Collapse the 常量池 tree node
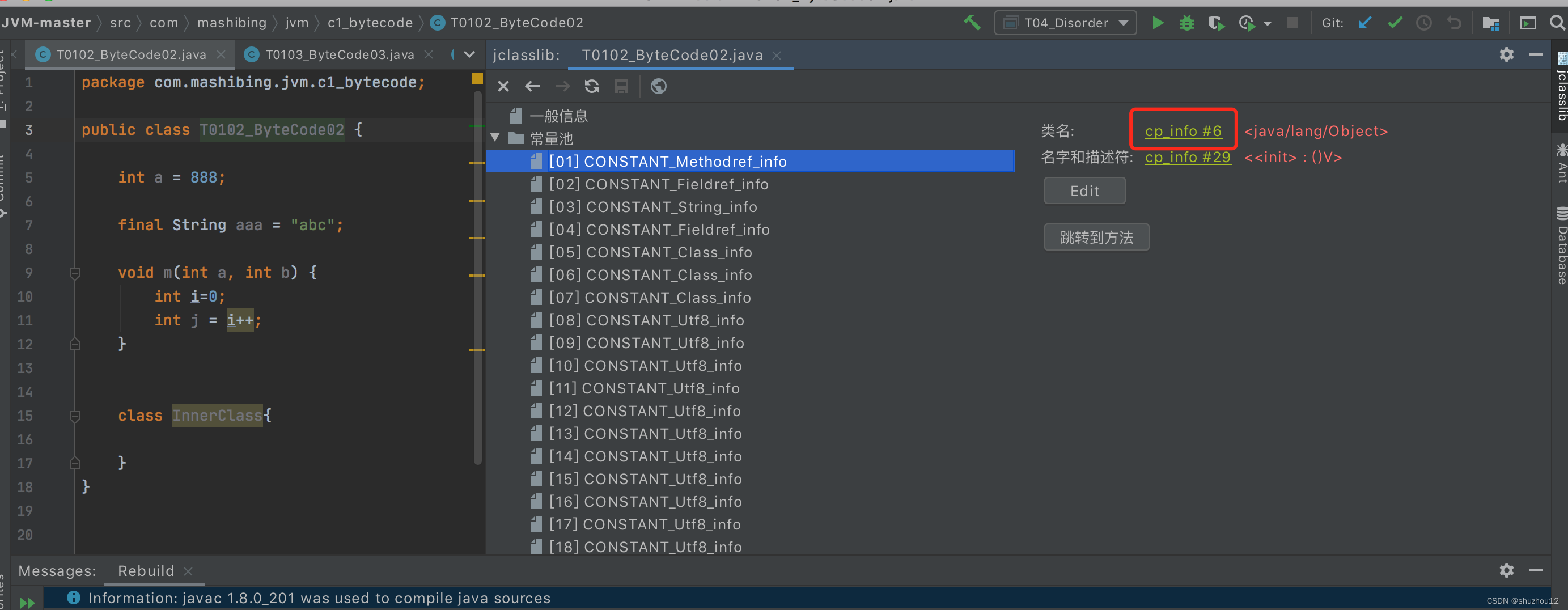Screen dimensions: 1568x610 click(495, 138)
